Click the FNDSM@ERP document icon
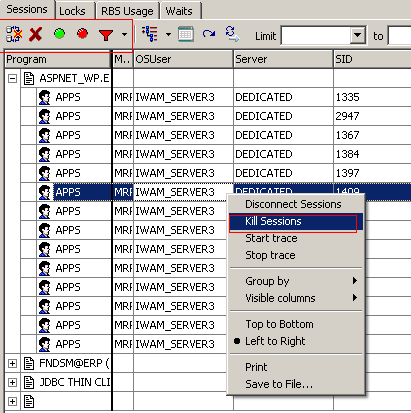The height and width of the screenshot is (413, 411). click(29, 363)
